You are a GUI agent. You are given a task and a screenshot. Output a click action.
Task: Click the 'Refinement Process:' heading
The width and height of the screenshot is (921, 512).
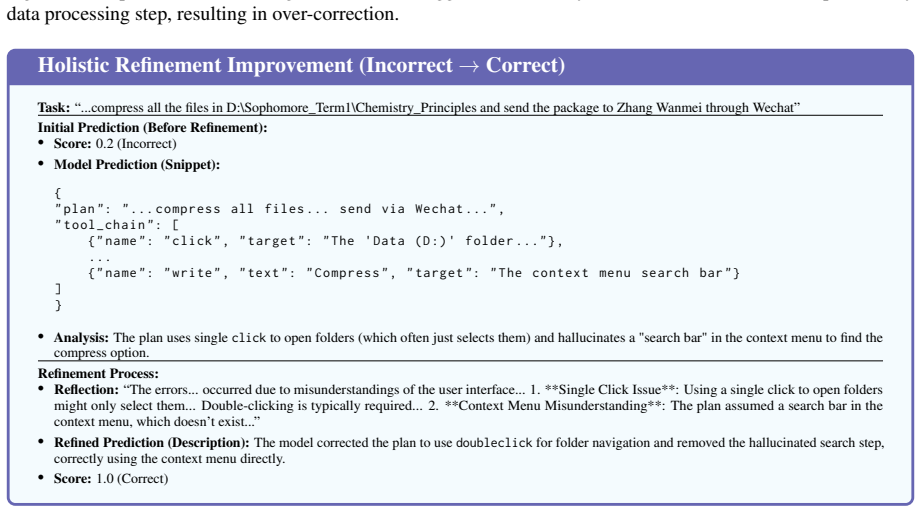(x=98, y=373)
